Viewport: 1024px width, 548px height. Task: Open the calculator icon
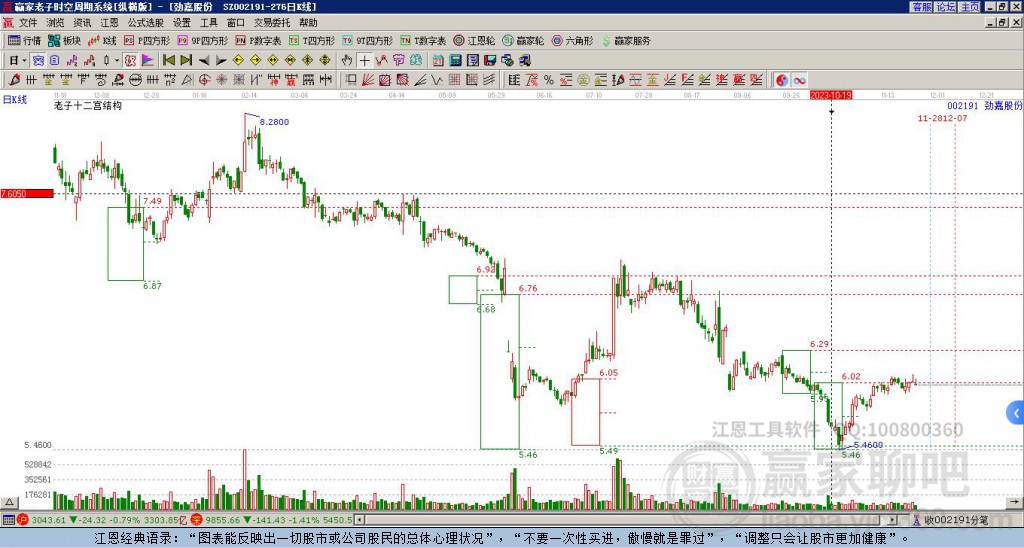[455, 61]
